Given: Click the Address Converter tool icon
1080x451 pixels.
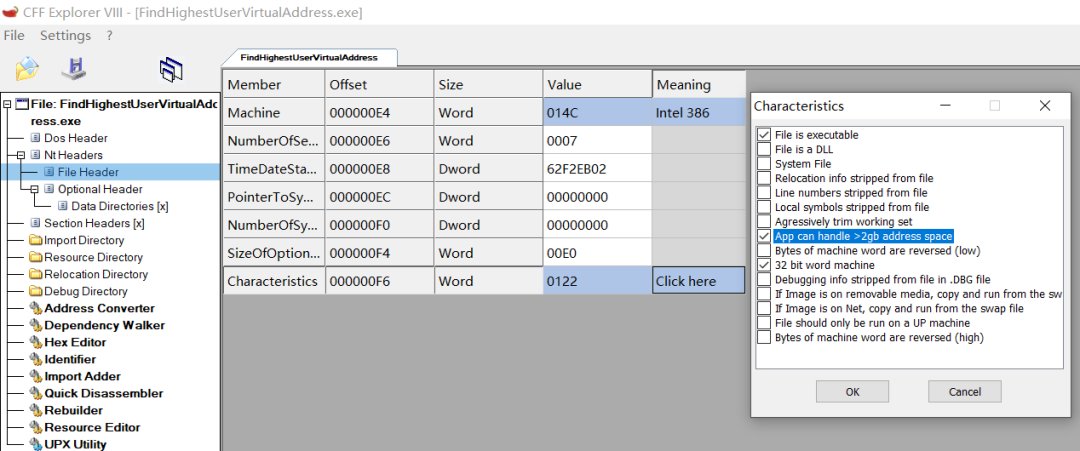Looking at the screenshot, I should pos(36,308).
